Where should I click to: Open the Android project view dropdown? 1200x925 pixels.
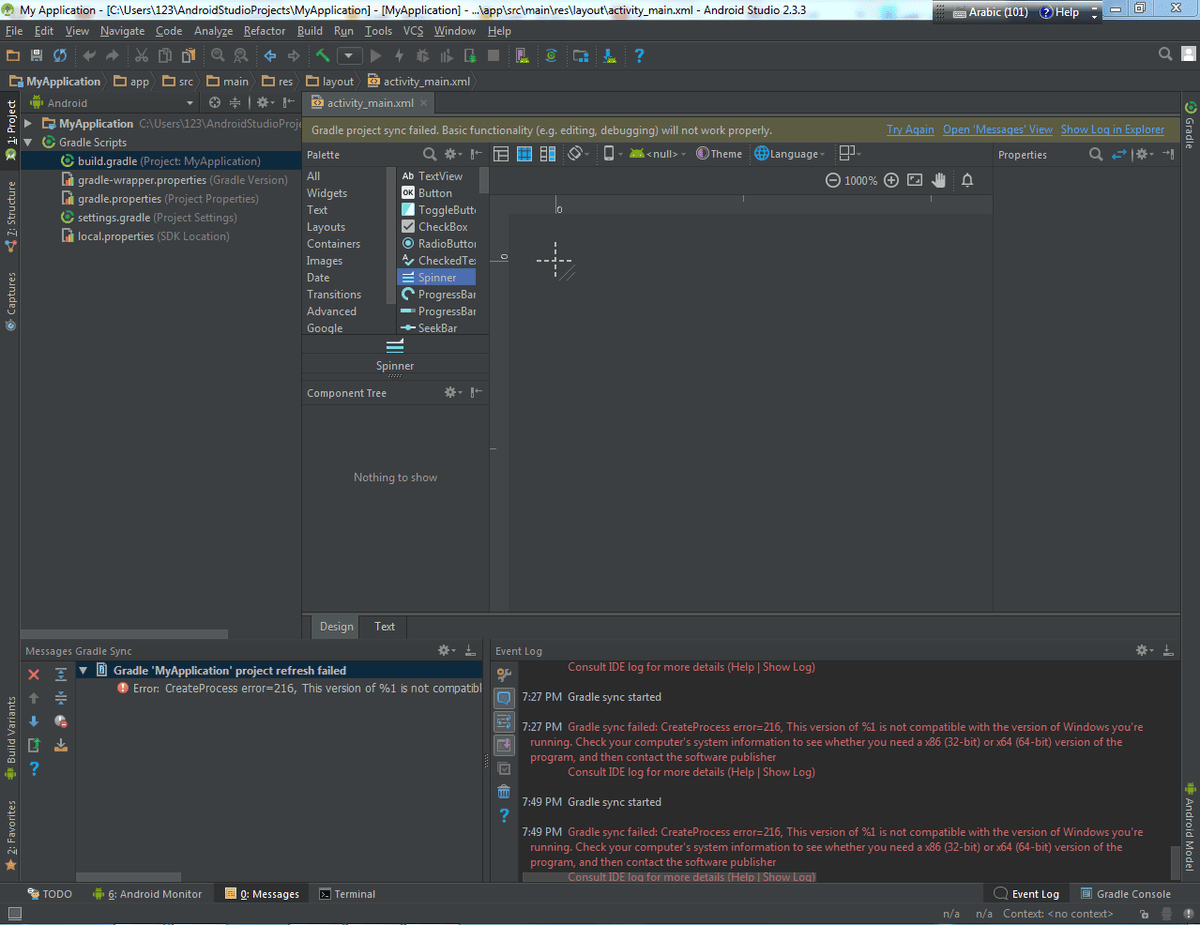112,102
